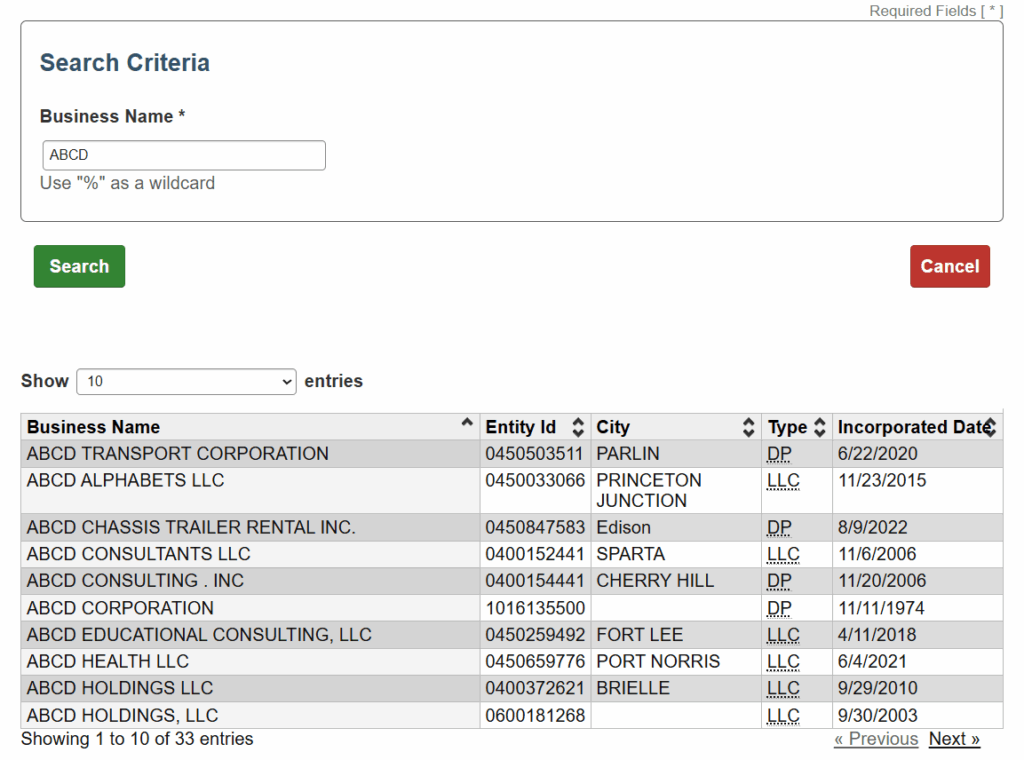Click the Incorporated Date sort arrows

point(990,428)
